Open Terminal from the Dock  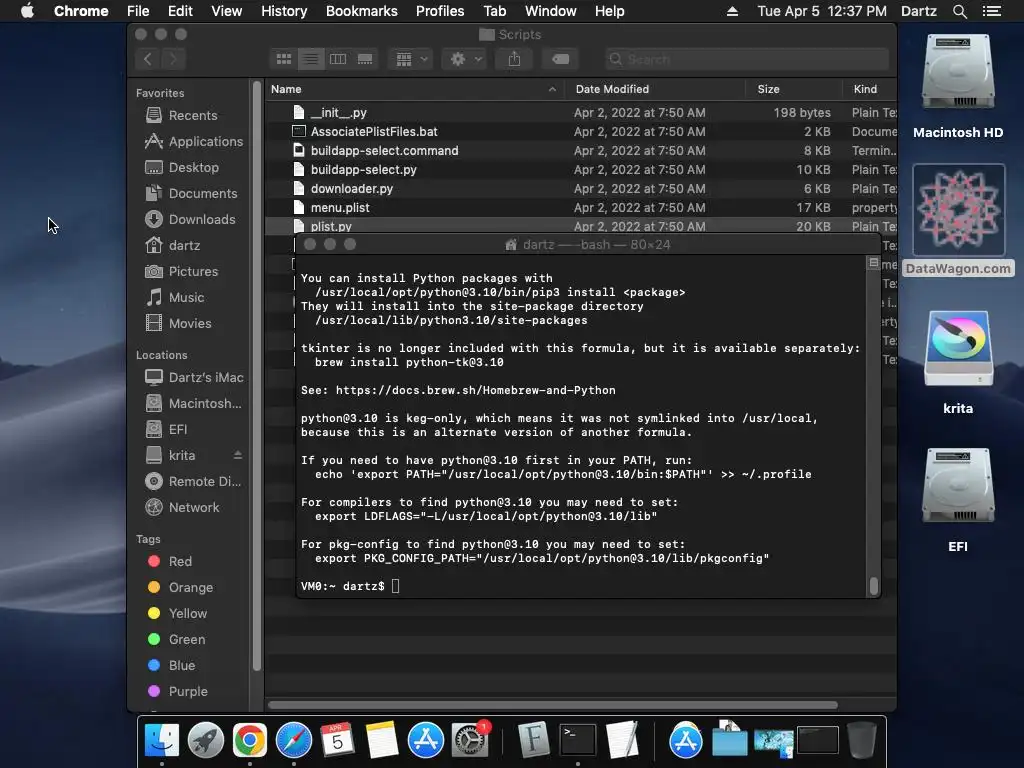click(578, 741)
